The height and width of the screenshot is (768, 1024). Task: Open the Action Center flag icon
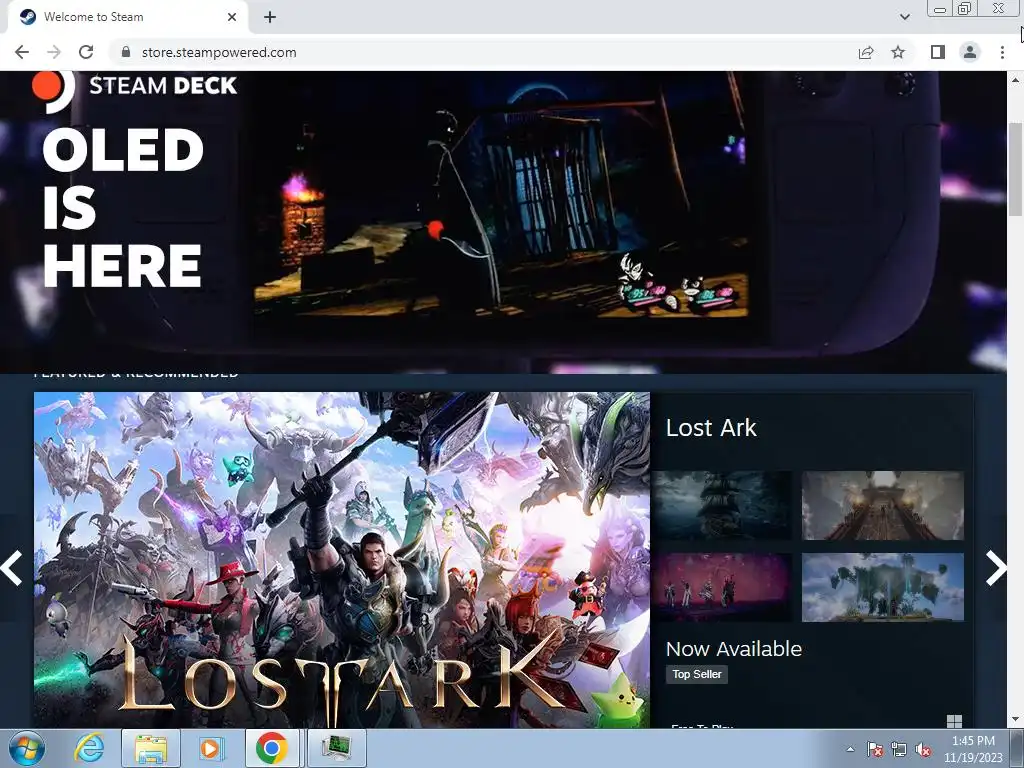coord(874,749)
